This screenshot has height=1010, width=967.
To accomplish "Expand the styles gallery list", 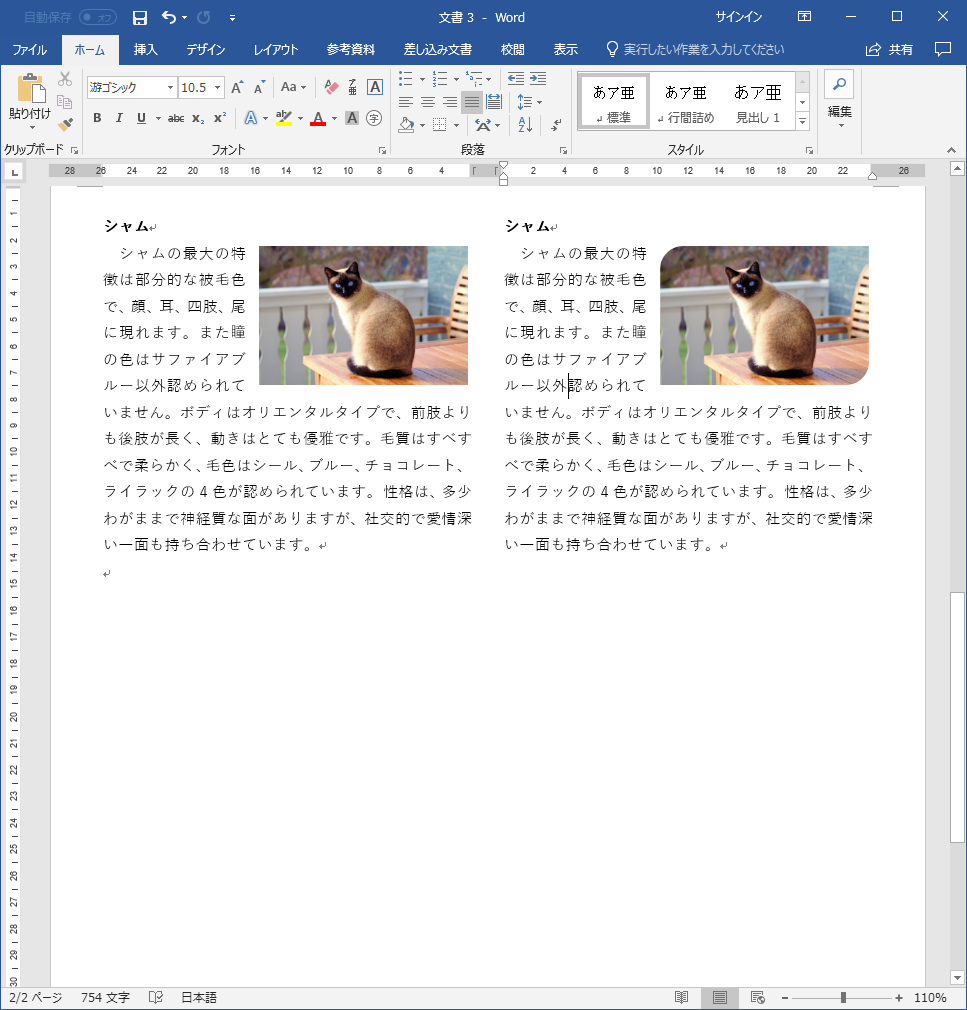I will (x=802, y=120).
